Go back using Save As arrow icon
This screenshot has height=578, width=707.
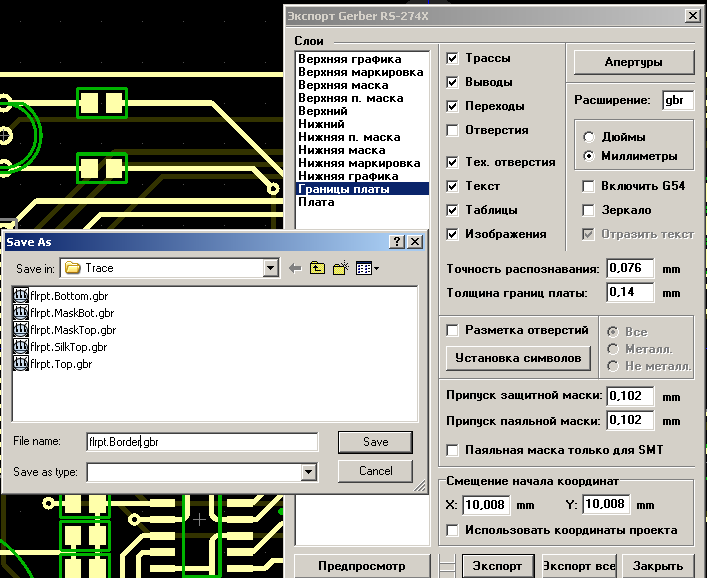pos(295,269)
